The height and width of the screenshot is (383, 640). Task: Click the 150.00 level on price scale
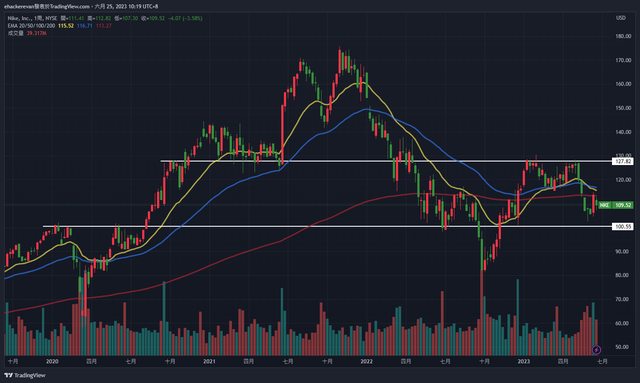tap(623, 108)
